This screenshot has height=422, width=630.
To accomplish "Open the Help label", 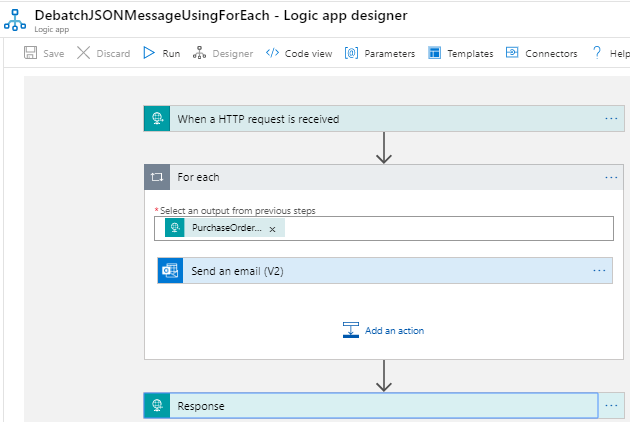I will click(620, 53).
